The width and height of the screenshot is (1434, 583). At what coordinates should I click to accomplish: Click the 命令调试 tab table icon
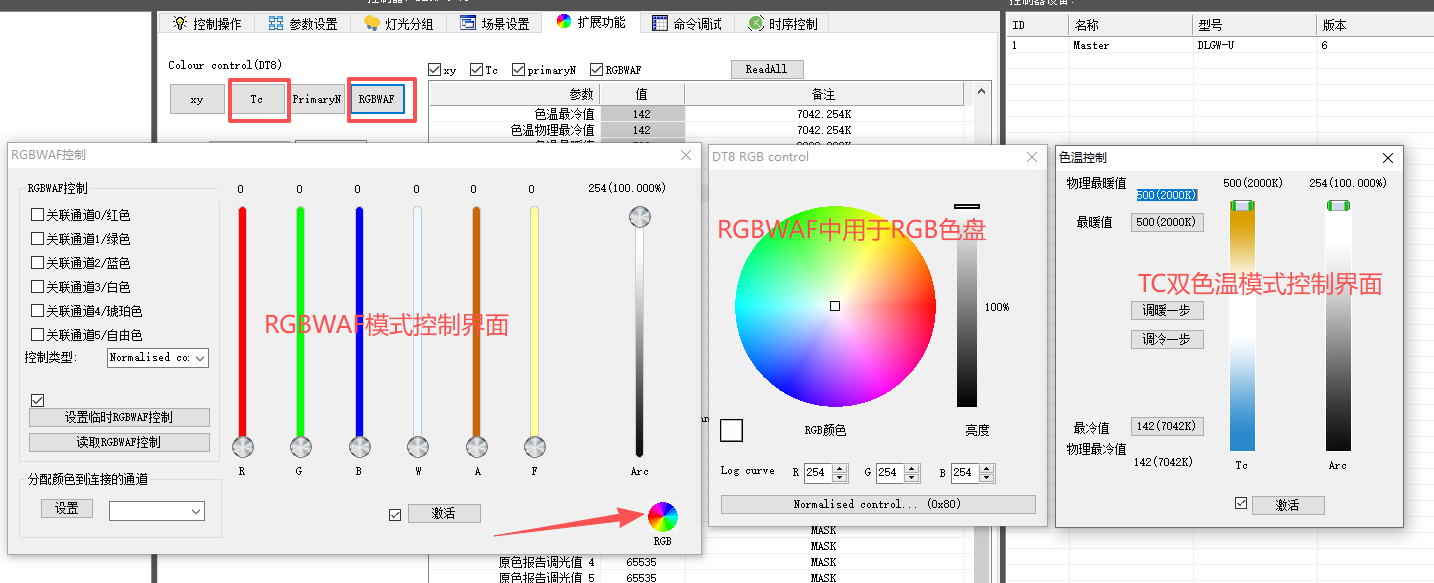(x=660, y=23)
